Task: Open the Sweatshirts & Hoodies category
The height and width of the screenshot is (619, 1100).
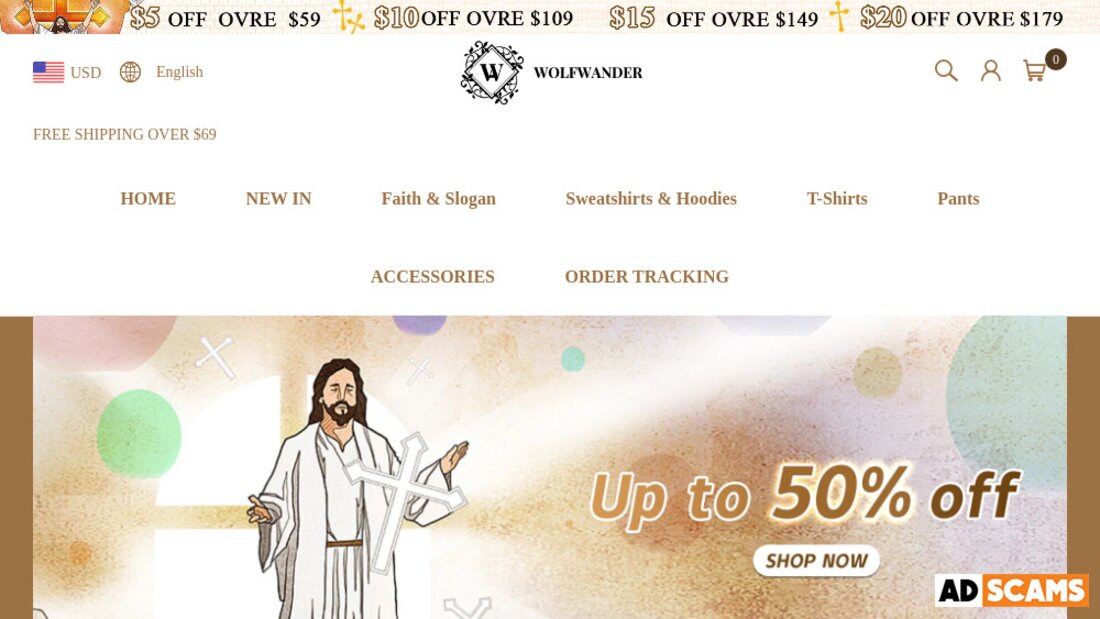Action: click(651, 199)
